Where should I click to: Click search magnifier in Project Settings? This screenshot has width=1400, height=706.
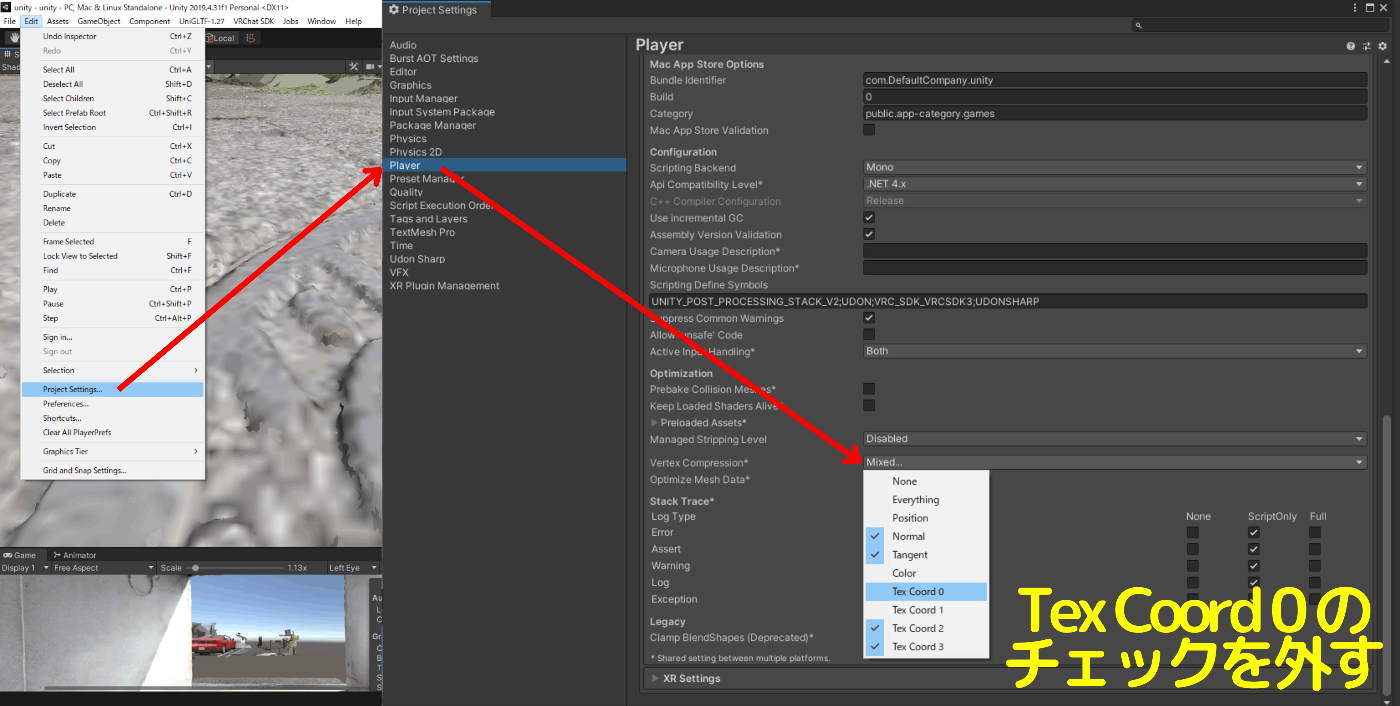(x=1138, y=25)
